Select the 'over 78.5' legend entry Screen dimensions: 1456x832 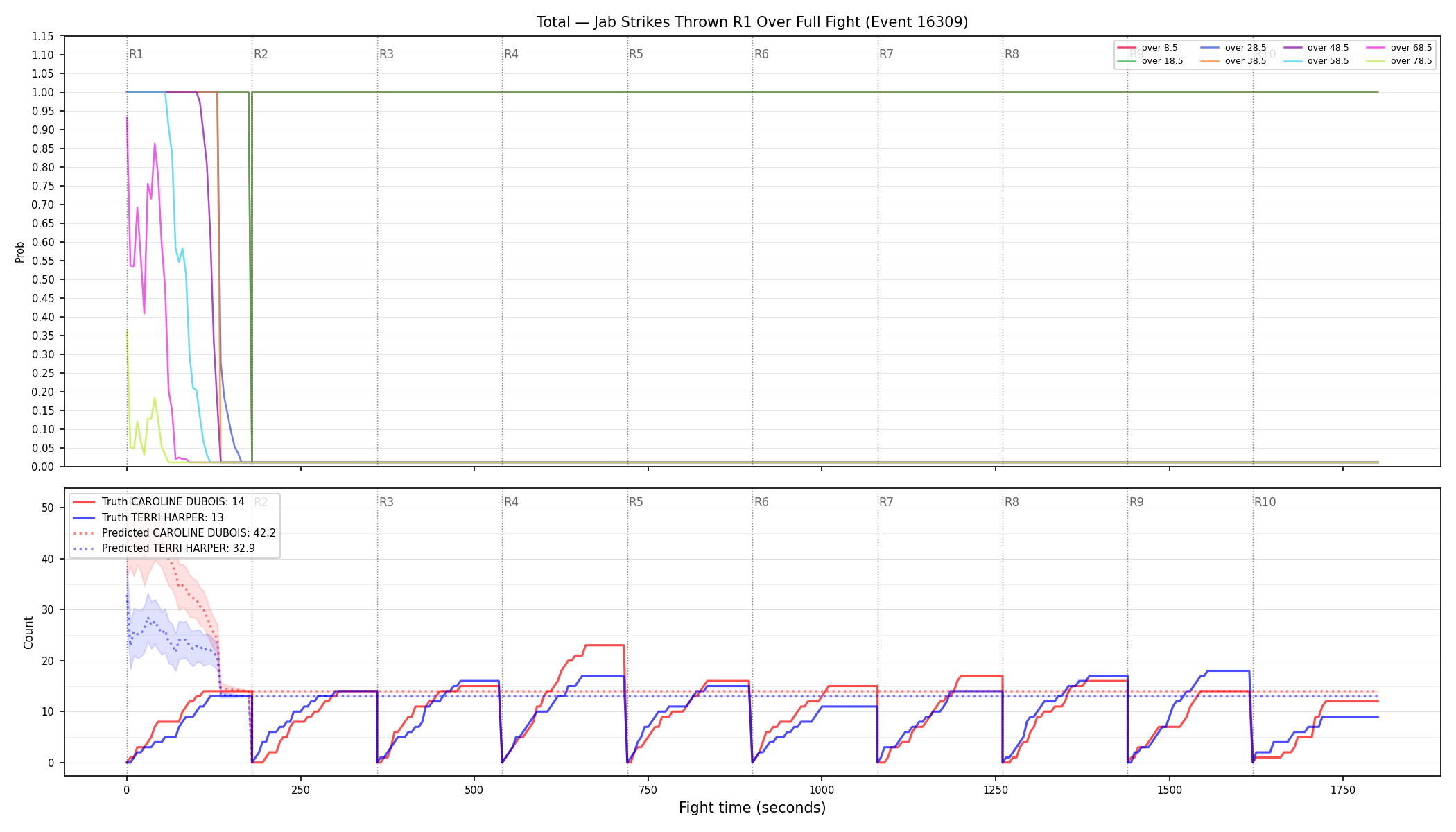coord(1399,61)
